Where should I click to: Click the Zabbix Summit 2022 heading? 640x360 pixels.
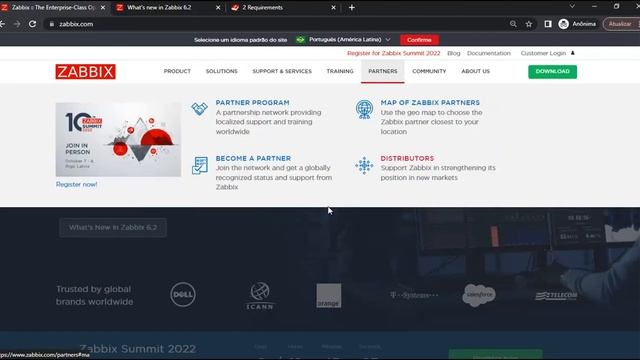tap(138, 349)
